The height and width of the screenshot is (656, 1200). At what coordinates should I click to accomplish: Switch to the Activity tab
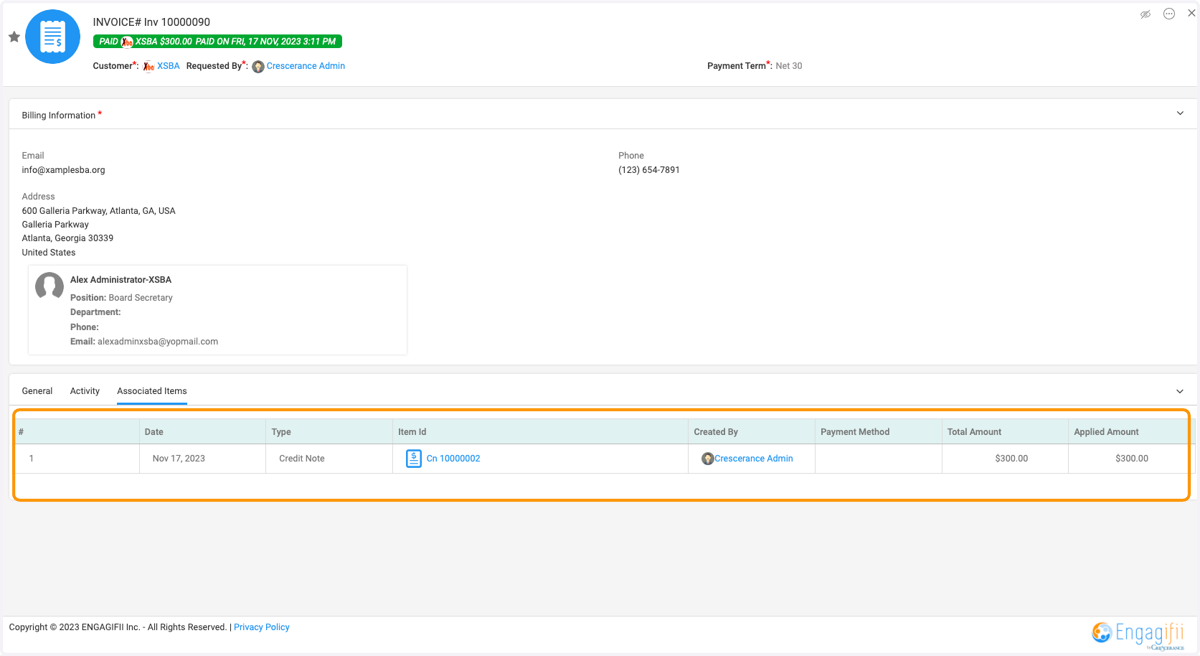pyautogui.click(x=85, y=391)
